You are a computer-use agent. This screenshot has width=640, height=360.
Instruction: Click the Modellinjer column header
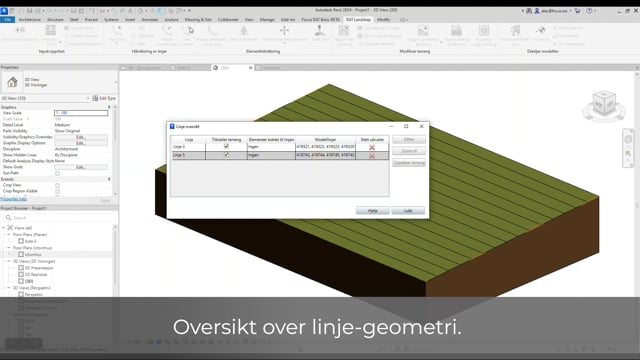pos(325,140)
